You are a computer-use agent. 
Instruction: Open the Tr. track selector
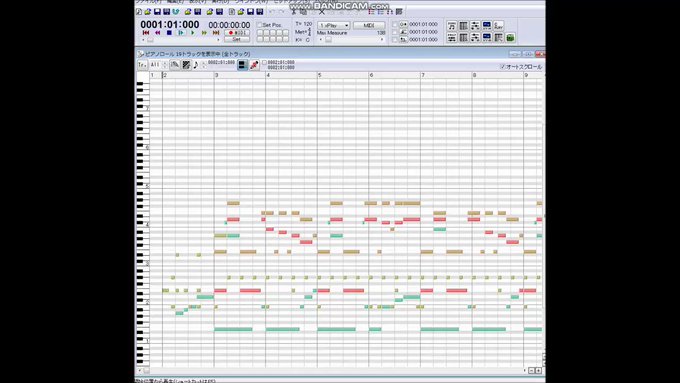click(x=142, y=65)
